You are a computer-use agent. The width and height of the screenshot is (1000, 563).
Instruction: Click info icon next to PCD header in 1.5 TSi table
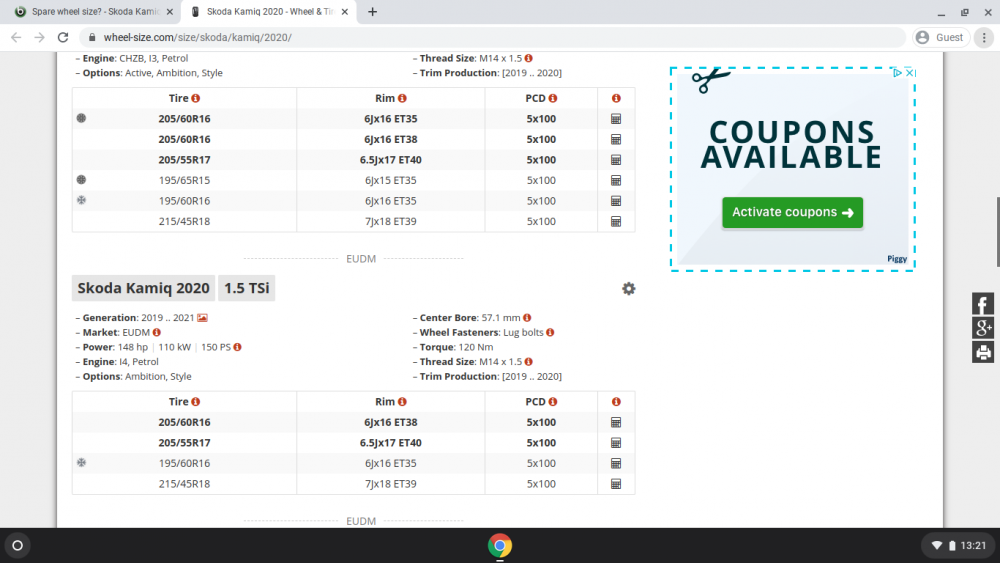point(553,402)
